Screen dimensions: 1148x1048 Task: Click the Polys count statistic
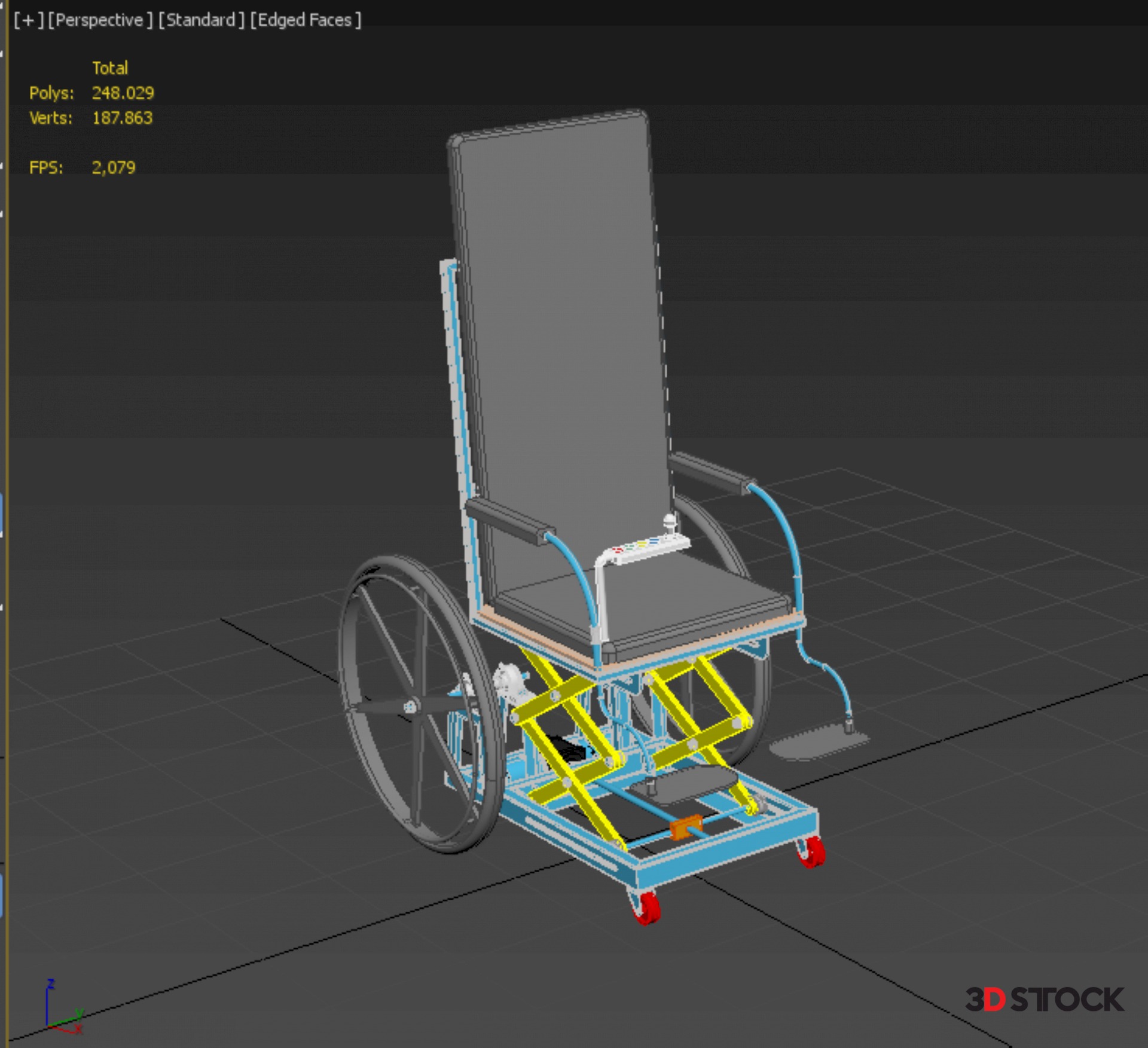(x=123, y=93)
